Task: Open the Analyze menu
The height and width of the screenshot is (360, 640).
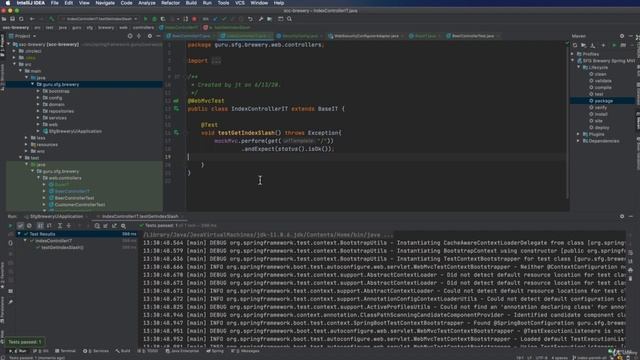Action: (x=147, y=3)
